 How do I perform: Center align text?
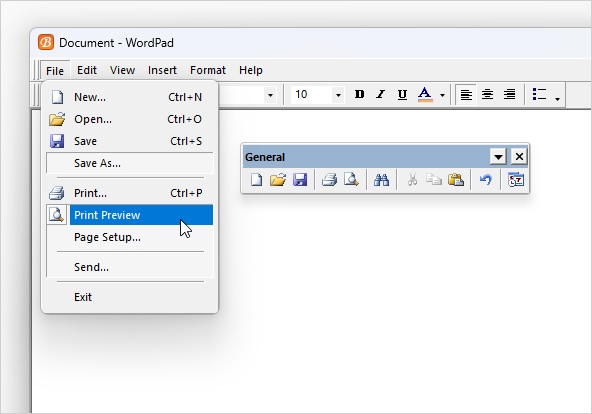(487, 94)
